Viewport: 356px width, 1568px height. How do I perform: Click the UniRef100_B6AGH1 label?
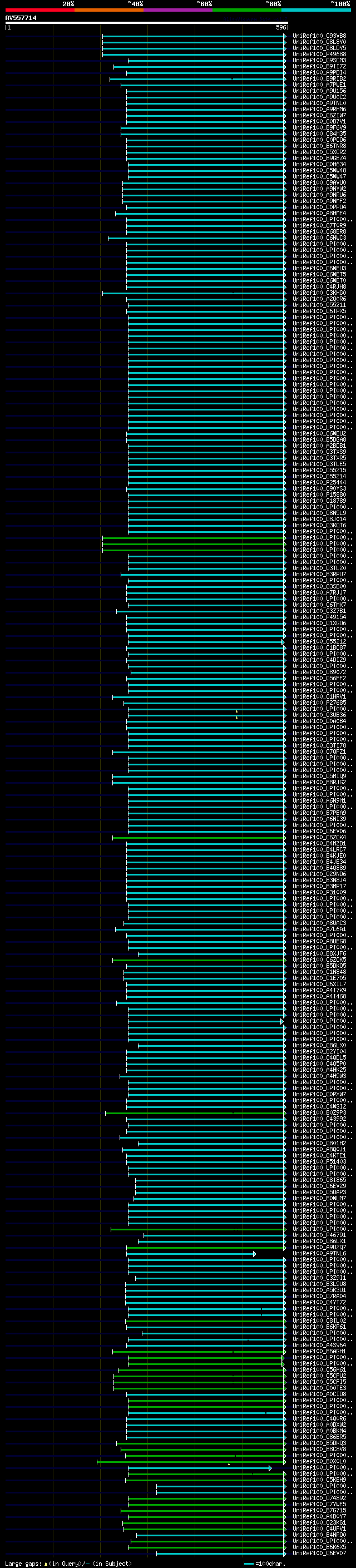[x=319, y=1351]
